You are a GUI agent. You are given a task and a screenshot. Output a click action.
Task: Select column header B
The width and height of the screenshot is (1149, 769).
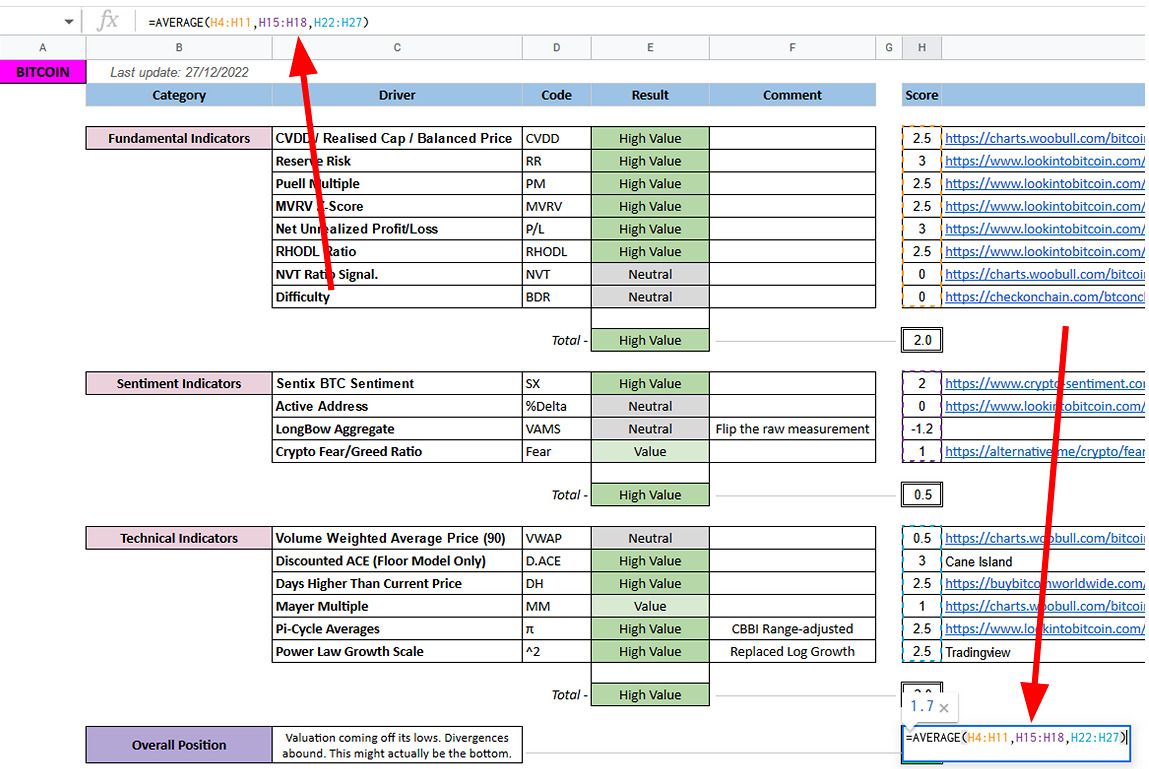(178, 47)
